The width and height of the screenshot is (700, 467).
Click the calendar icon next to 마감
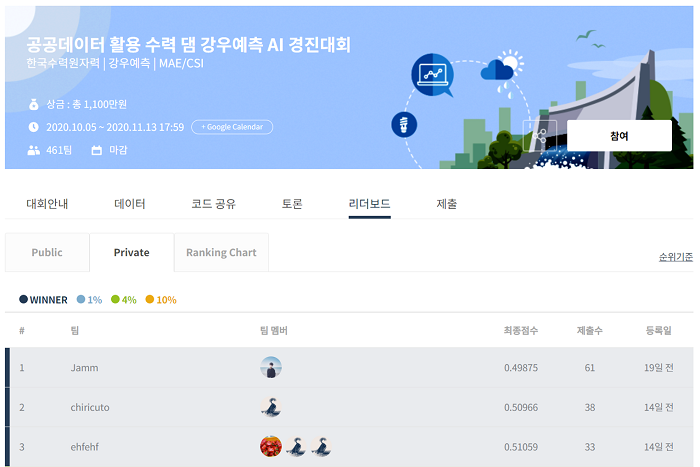(x=97, y=150)
